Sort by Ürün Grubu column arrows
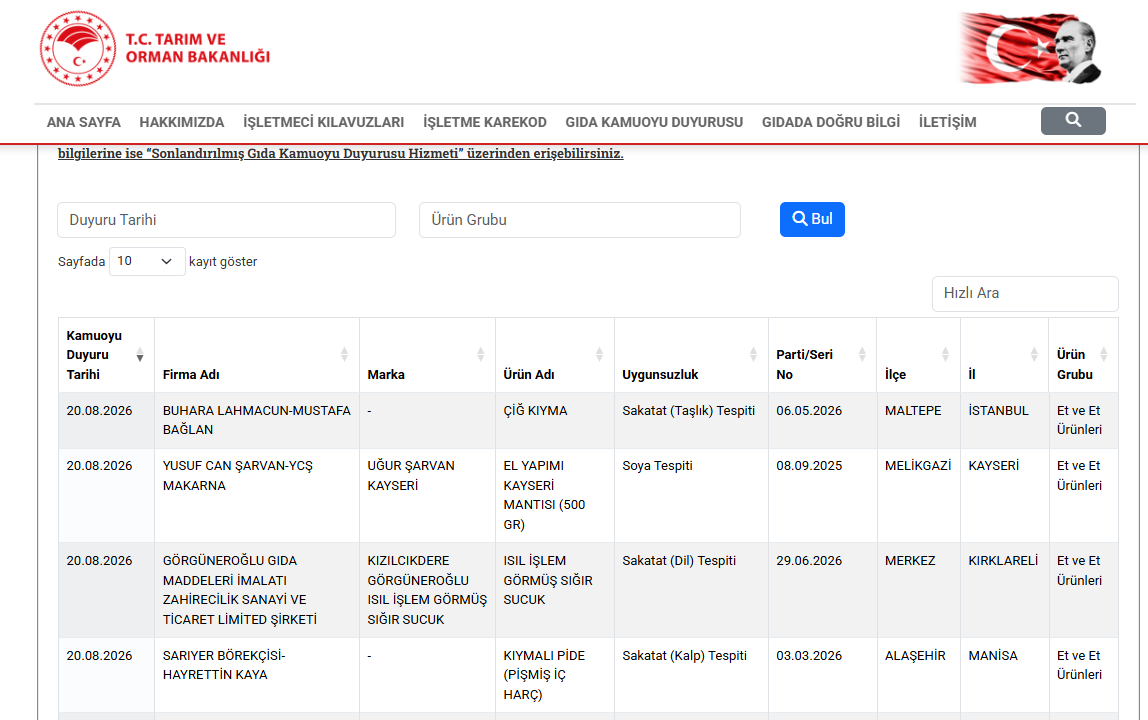Viewport: 1148px width, 720px height. pyautogui.click(x=1103, y=355)
